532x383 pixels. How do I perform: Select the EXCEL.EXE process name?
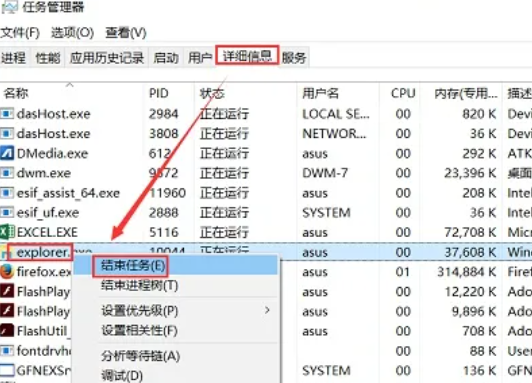pos(47,232)
